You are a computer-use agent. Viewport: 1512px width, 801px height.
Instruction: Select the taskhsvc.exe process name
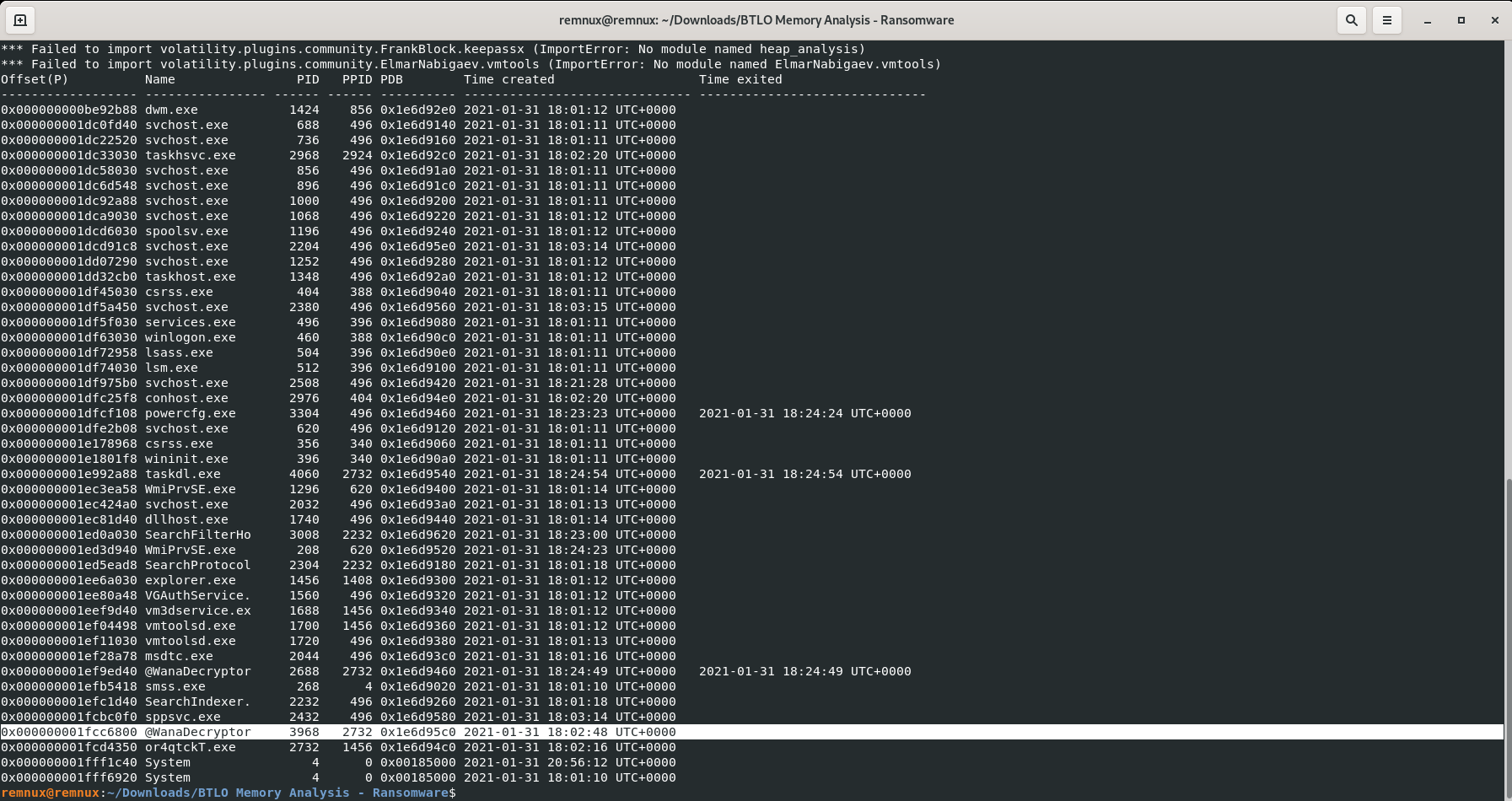[191, 155]
